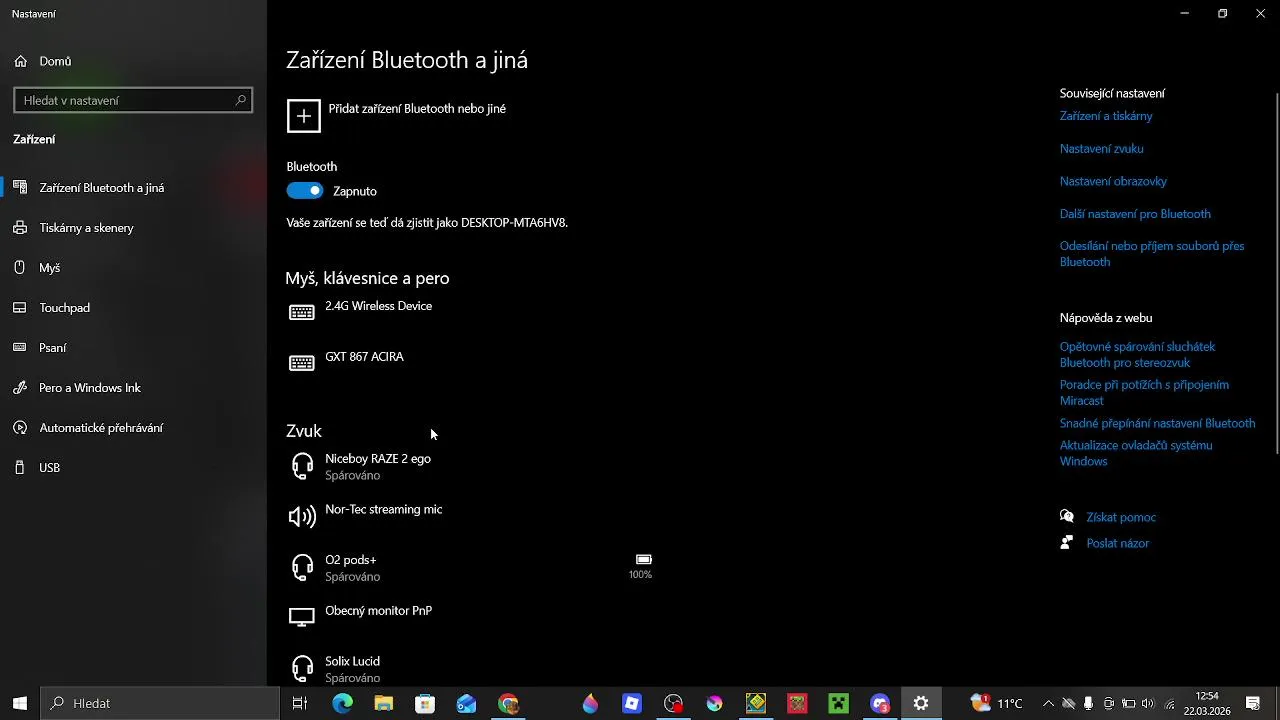Click the Obecný monitor PnP display icon
This screenshot has height=720, width=1280.
tap(302, 618)
